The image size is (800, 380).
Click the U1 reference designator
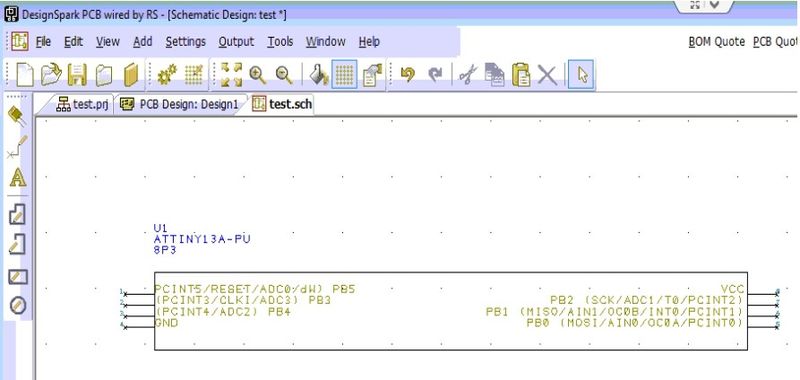coord(160,228)
